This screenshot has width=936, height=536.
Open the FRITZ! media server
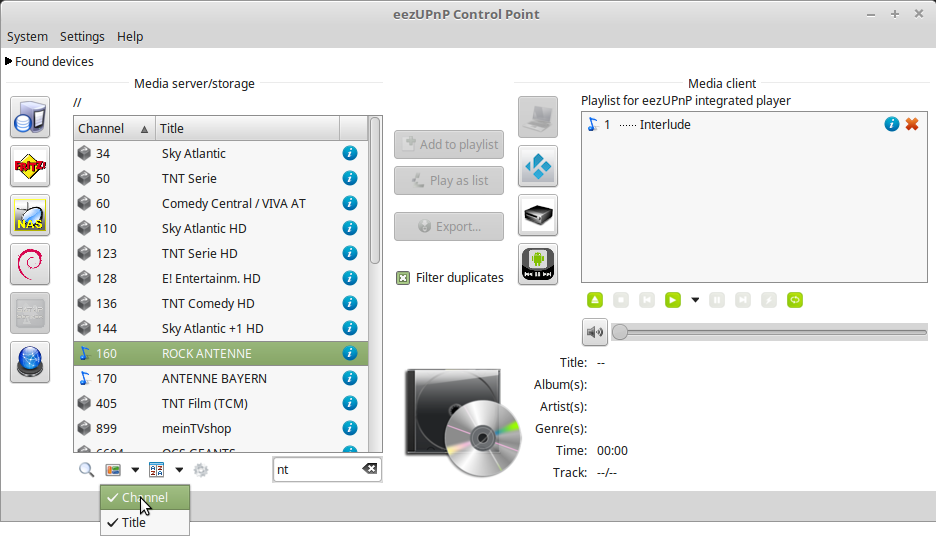[x=30, y=166]
